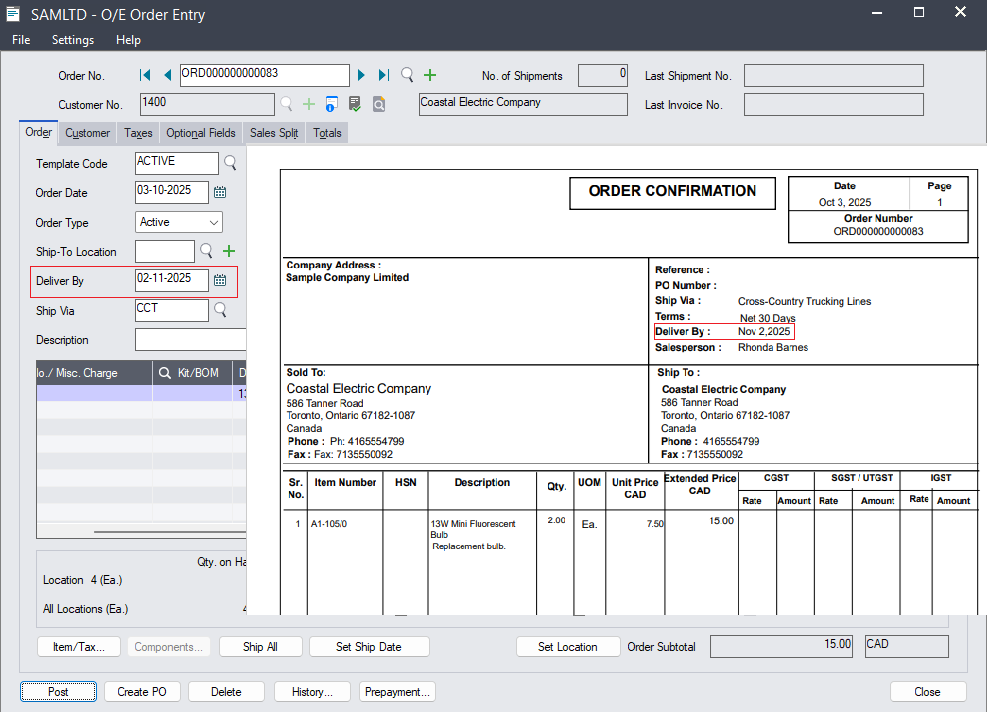The image size is (987, 712).
Task: Open the Ship Via finder
Action: tap(220, 310)
